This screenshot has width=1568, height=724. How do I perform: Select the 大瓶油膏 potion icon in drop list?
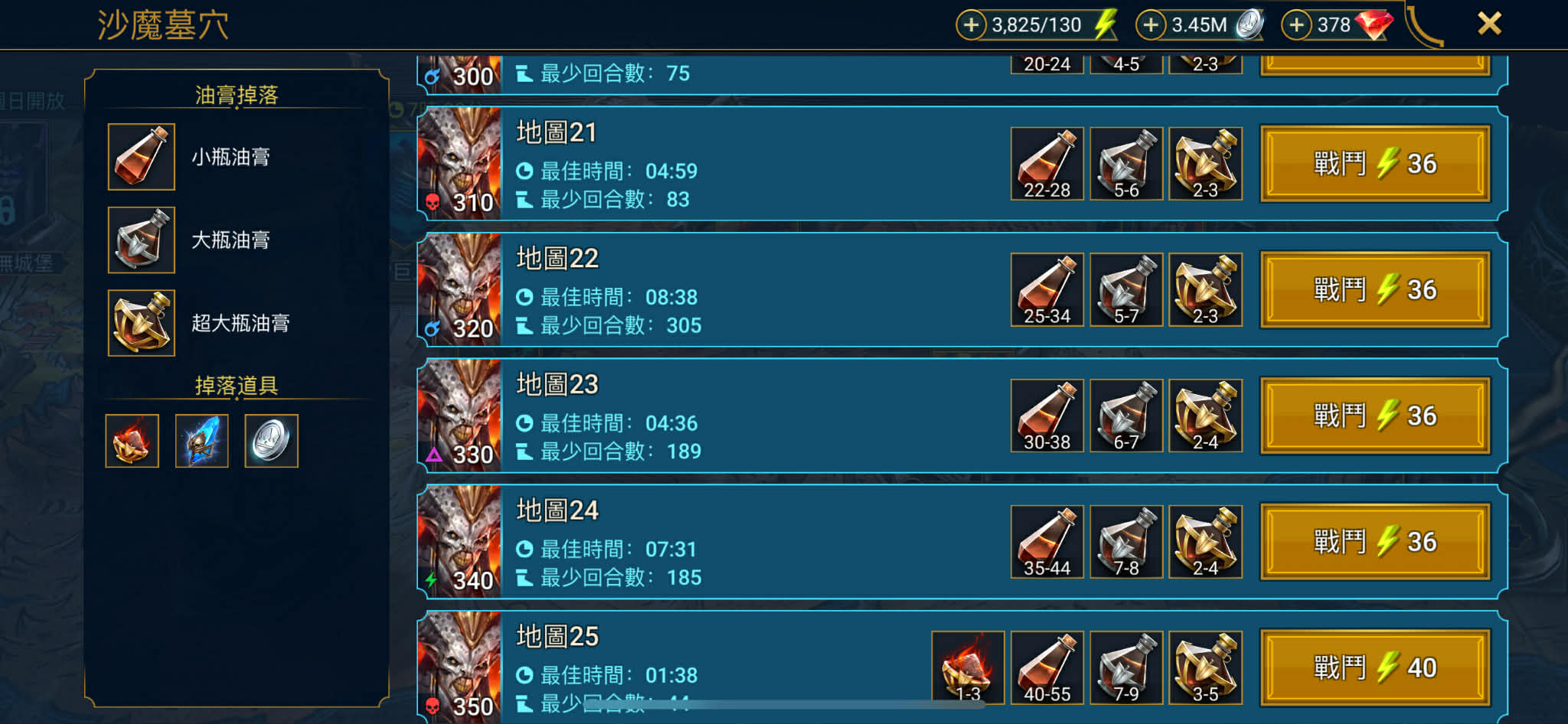click(142, 240)
